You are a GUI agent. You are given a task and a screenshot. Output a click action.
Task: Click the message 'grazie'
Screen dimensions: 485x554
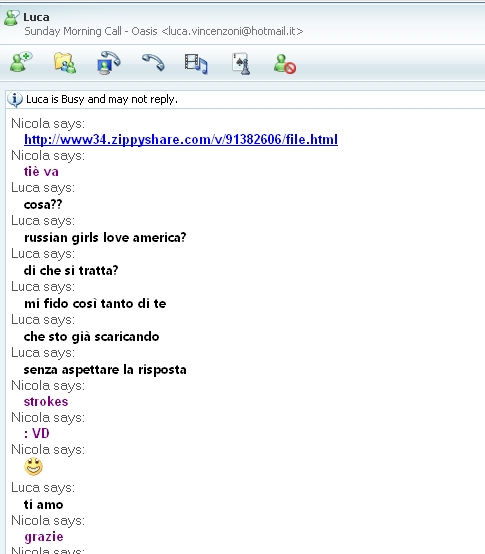44,537
